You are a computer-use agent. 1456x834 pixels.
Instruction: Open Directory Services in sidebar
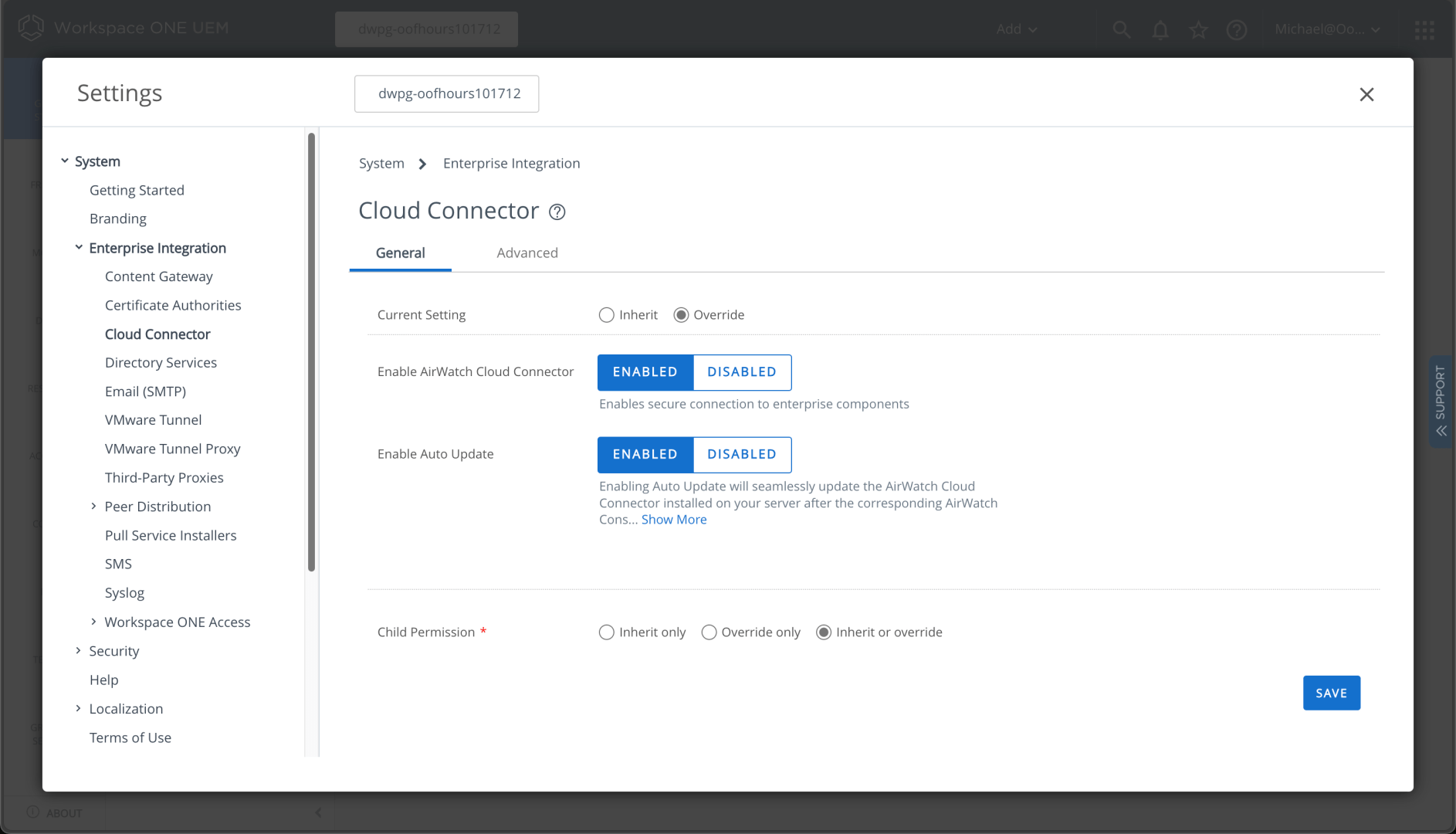pyautogui.click(x=161, y=363)
